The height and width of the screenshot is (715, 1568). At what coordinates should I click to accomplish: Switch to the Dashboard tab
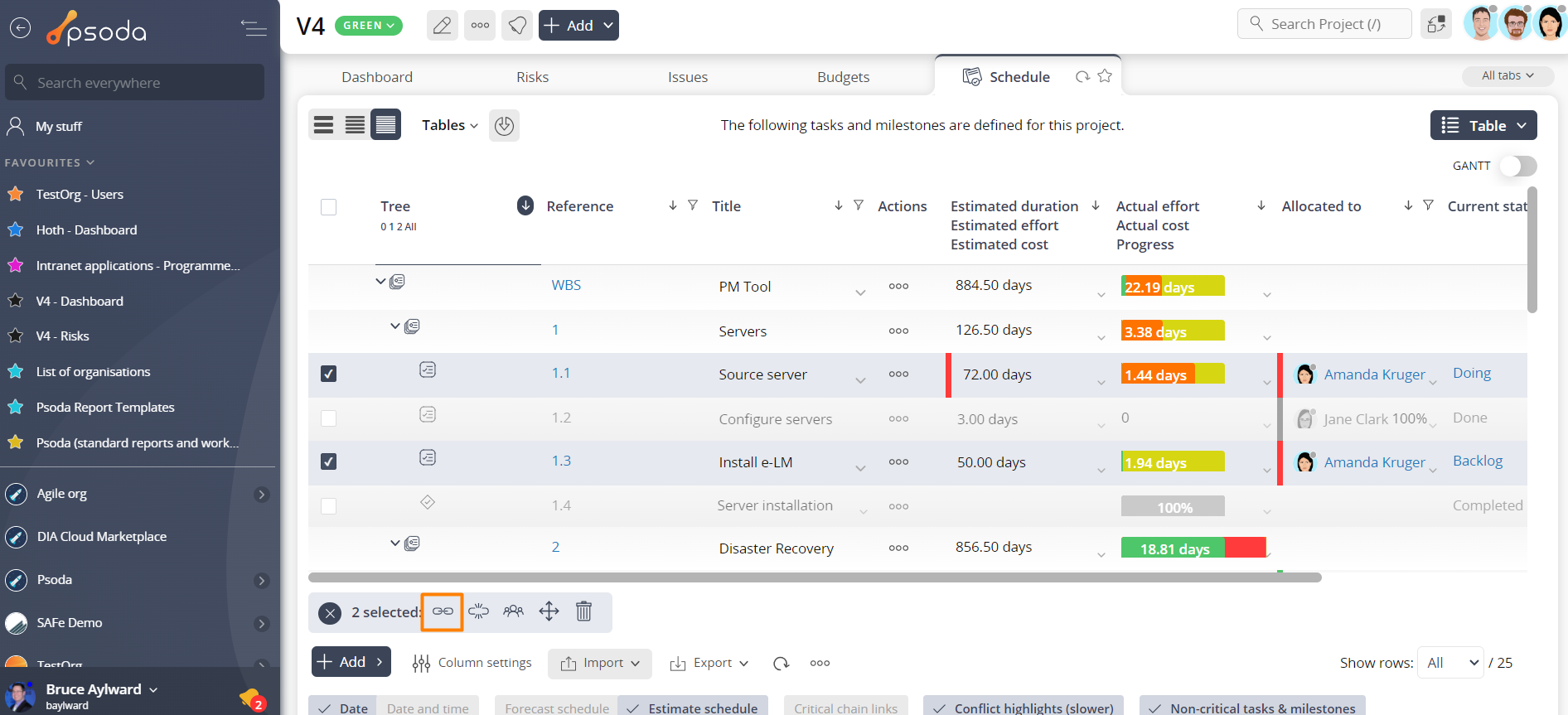click(377, 77)
